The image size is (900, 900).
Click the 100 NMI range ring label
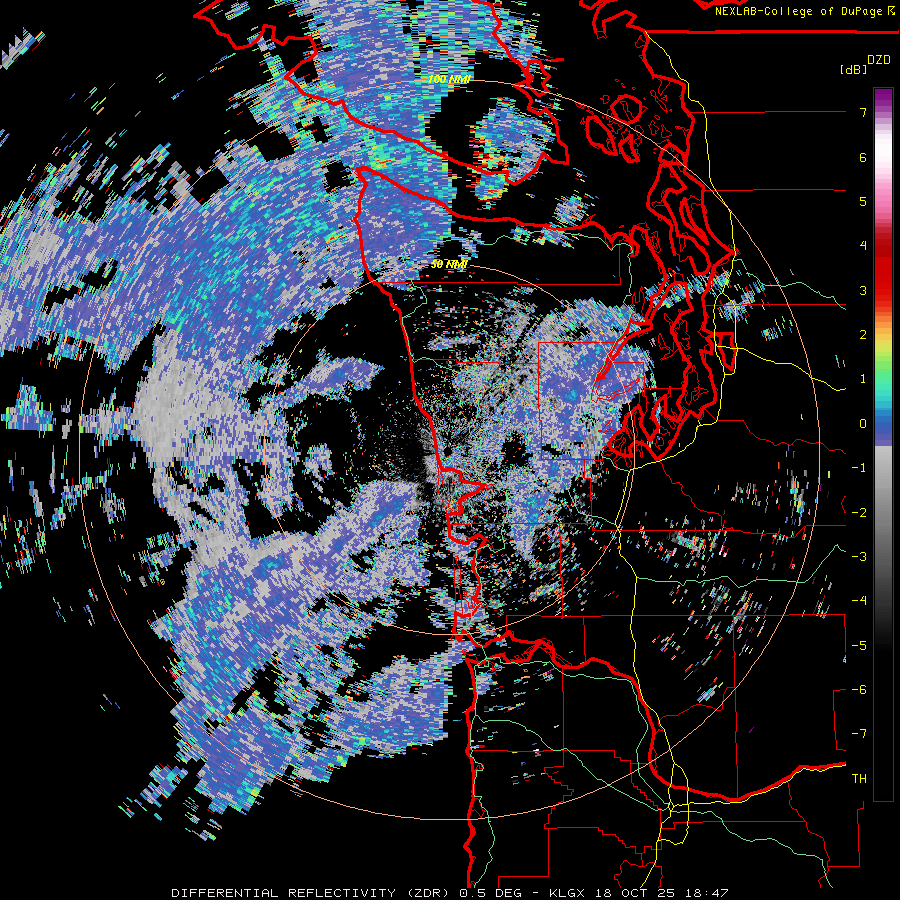[449, 79]
